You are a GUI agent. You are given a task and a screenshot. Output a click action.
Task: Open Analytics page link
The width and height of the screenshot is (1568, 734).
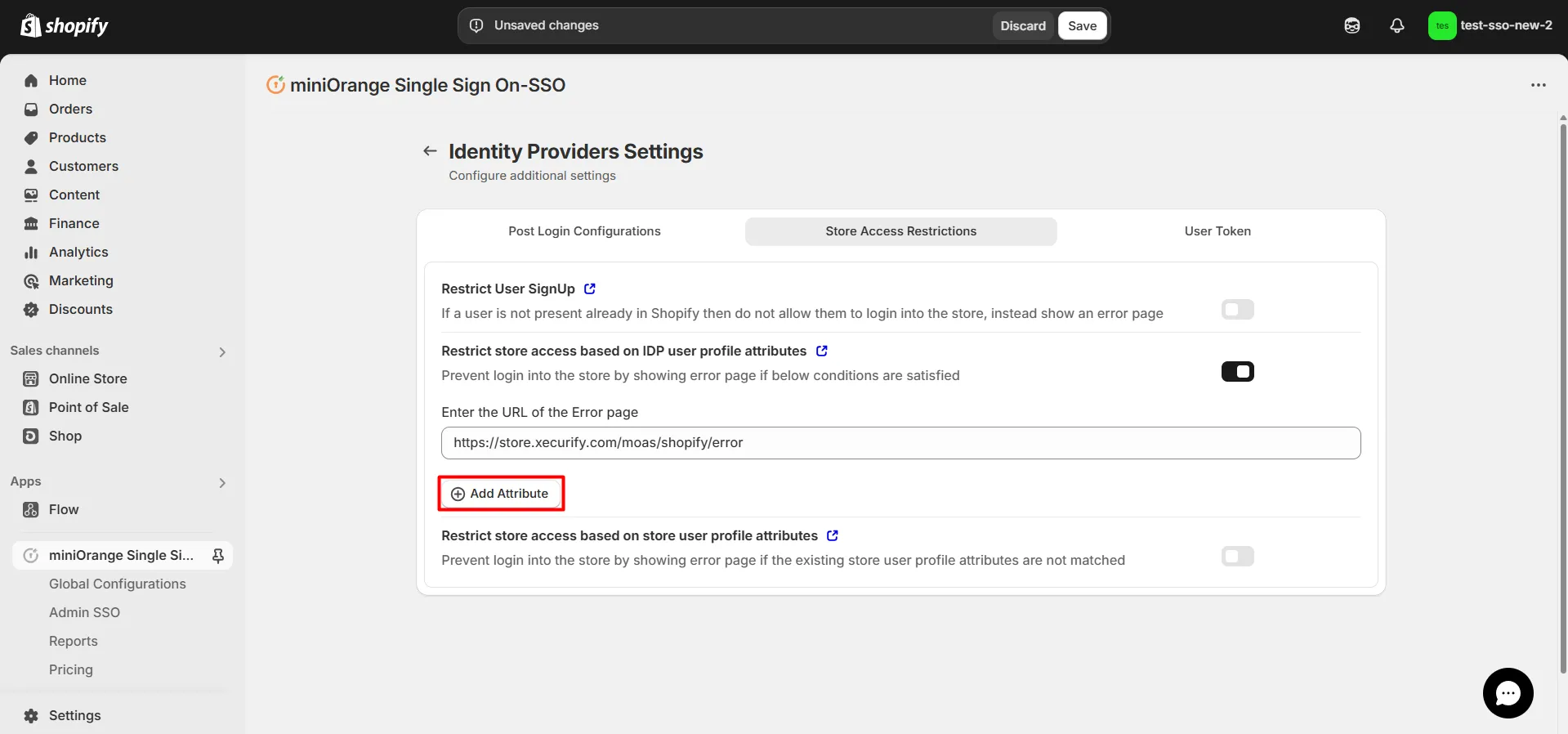(x=78, y=252)
